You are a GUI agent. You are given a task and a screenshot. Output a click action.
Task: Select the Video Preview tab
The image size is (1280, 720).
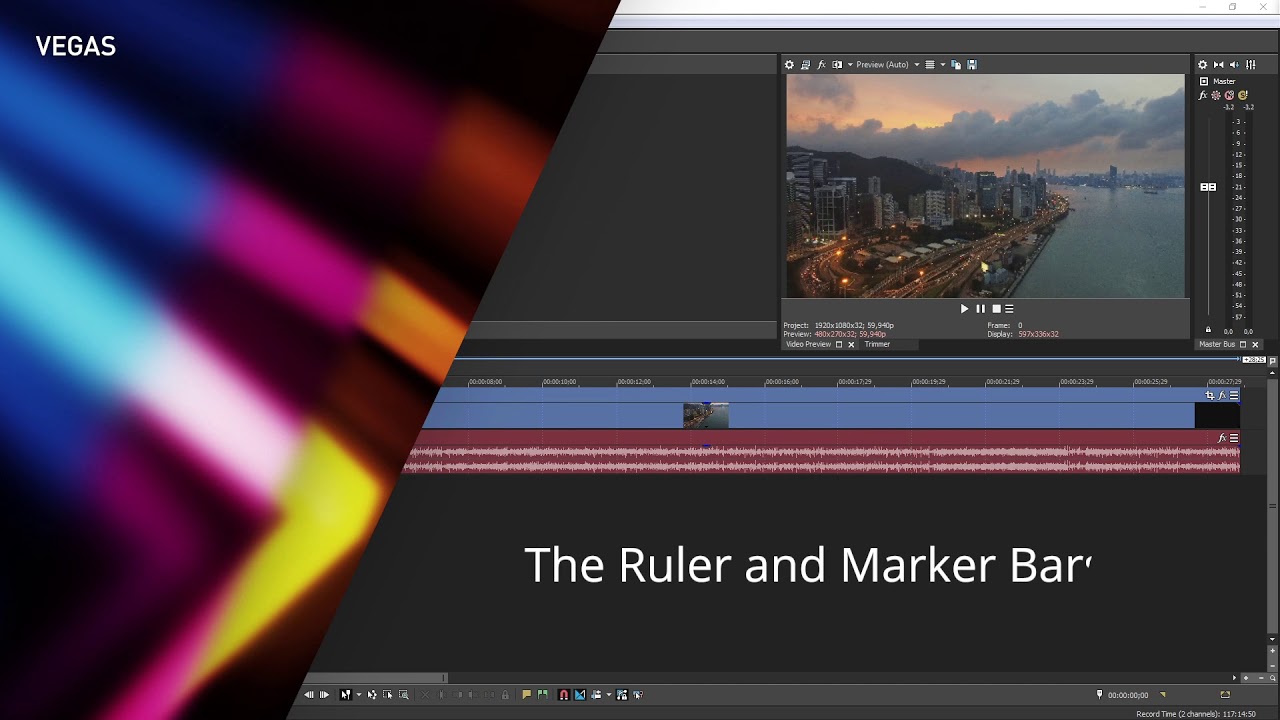click(x=810, y=344)
